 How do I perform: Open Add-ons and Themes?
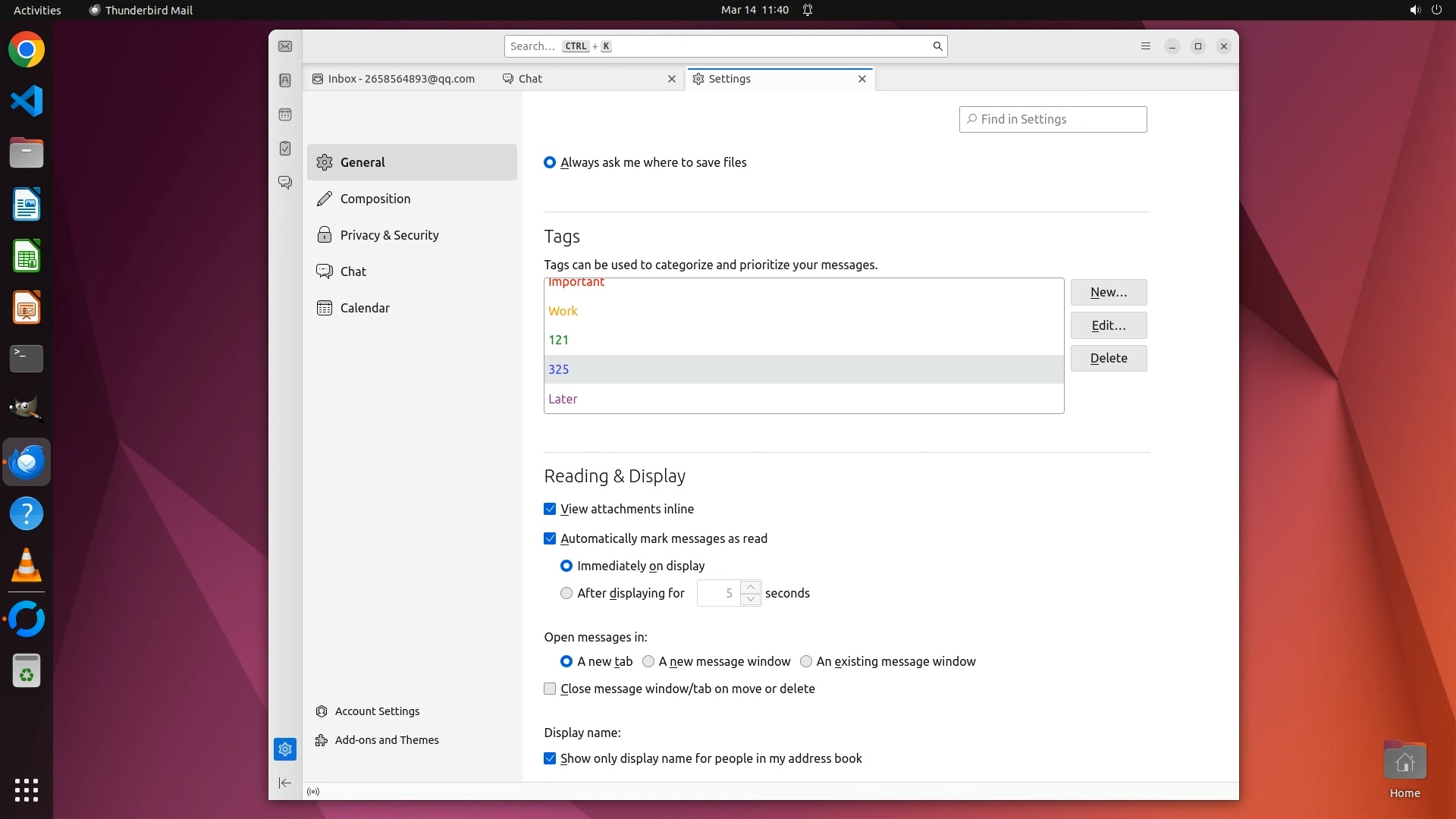click(386, 741)
